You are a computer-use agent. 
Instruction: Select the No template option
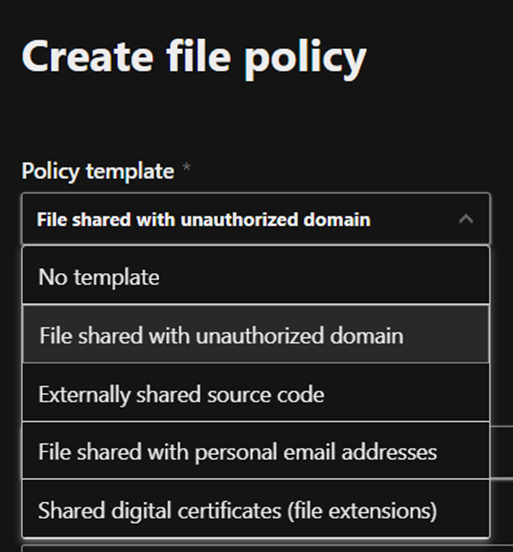pyautogui.click(x=256, y=276)
